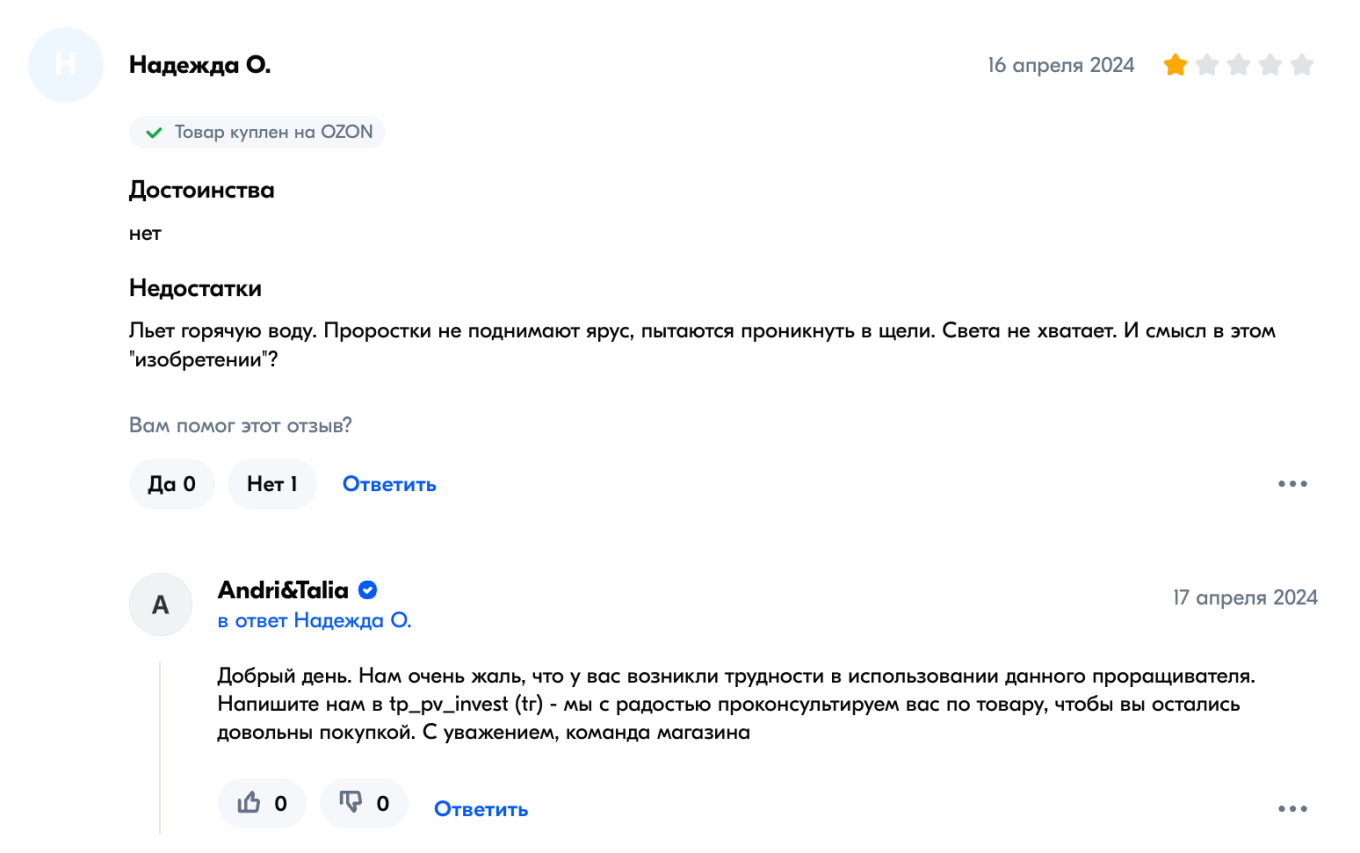Mark the review as helpful with Да
The image size is (1360, 853).
pos(171,483)
